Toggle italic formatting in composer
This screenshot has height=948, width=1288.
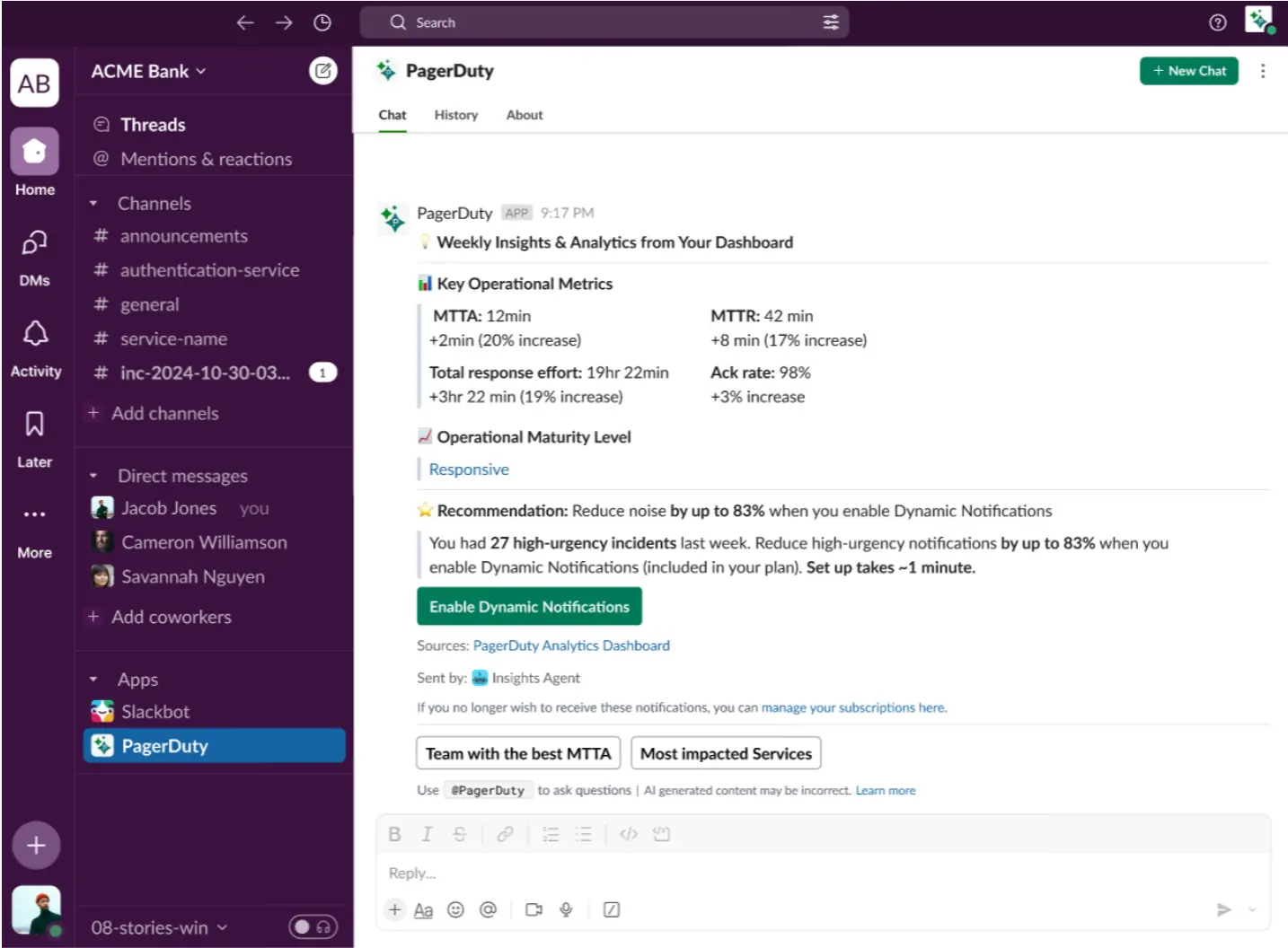coord(427,834)
